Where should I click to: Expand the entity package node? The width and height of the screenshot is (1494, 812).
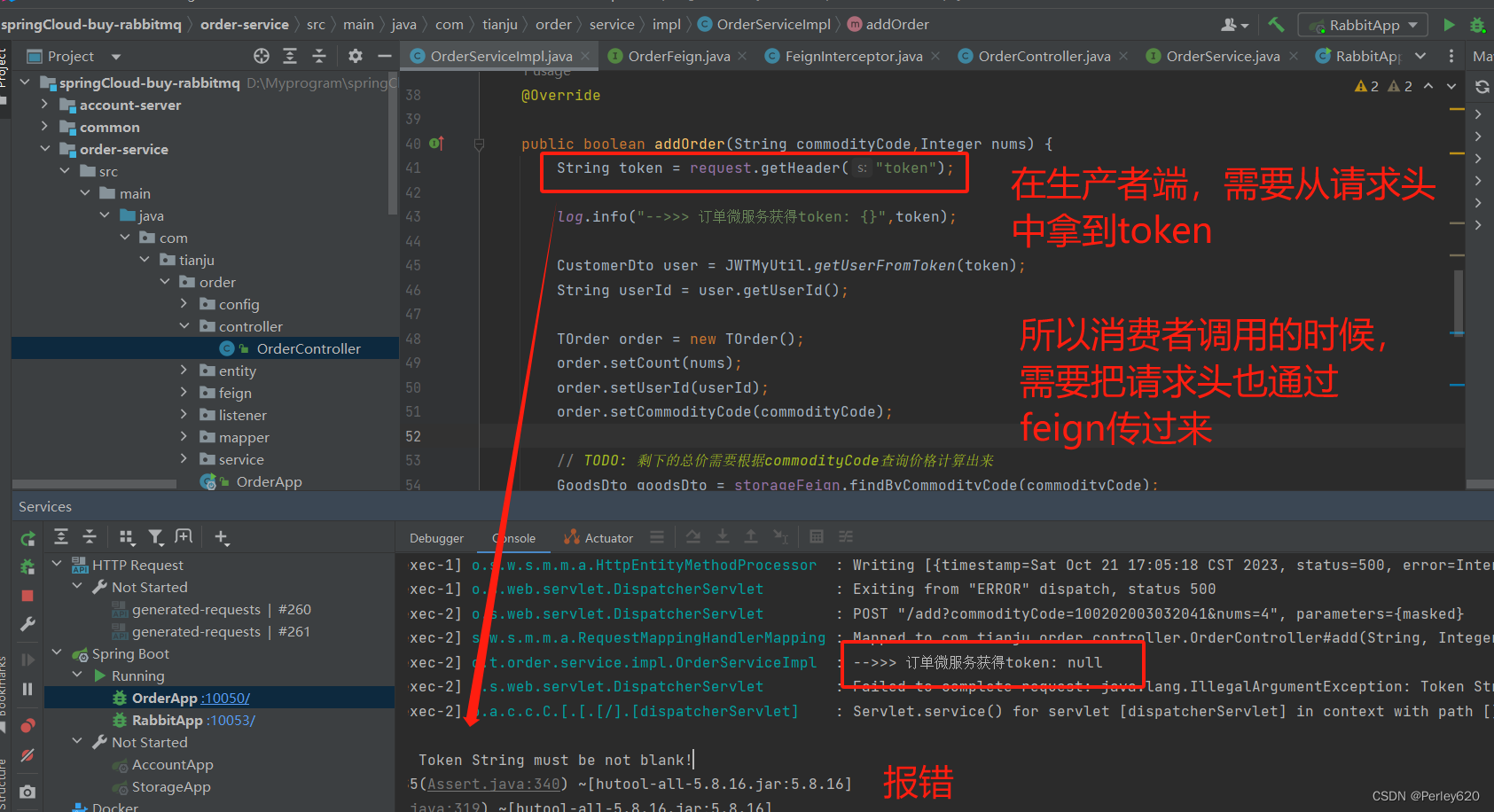point(184,371)
